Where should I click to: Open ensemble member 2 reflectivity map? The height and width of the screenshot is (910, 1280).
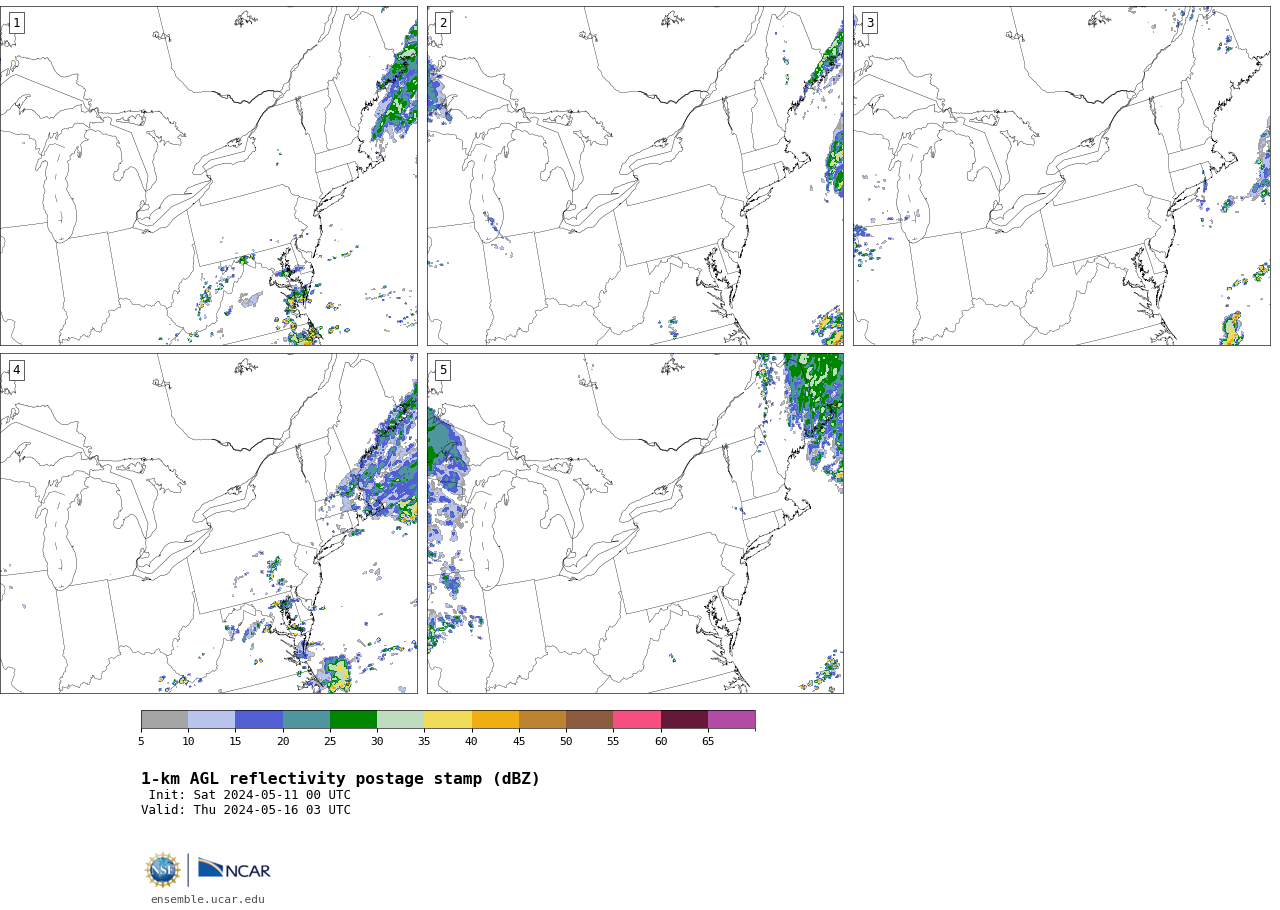tap(635, 176)
